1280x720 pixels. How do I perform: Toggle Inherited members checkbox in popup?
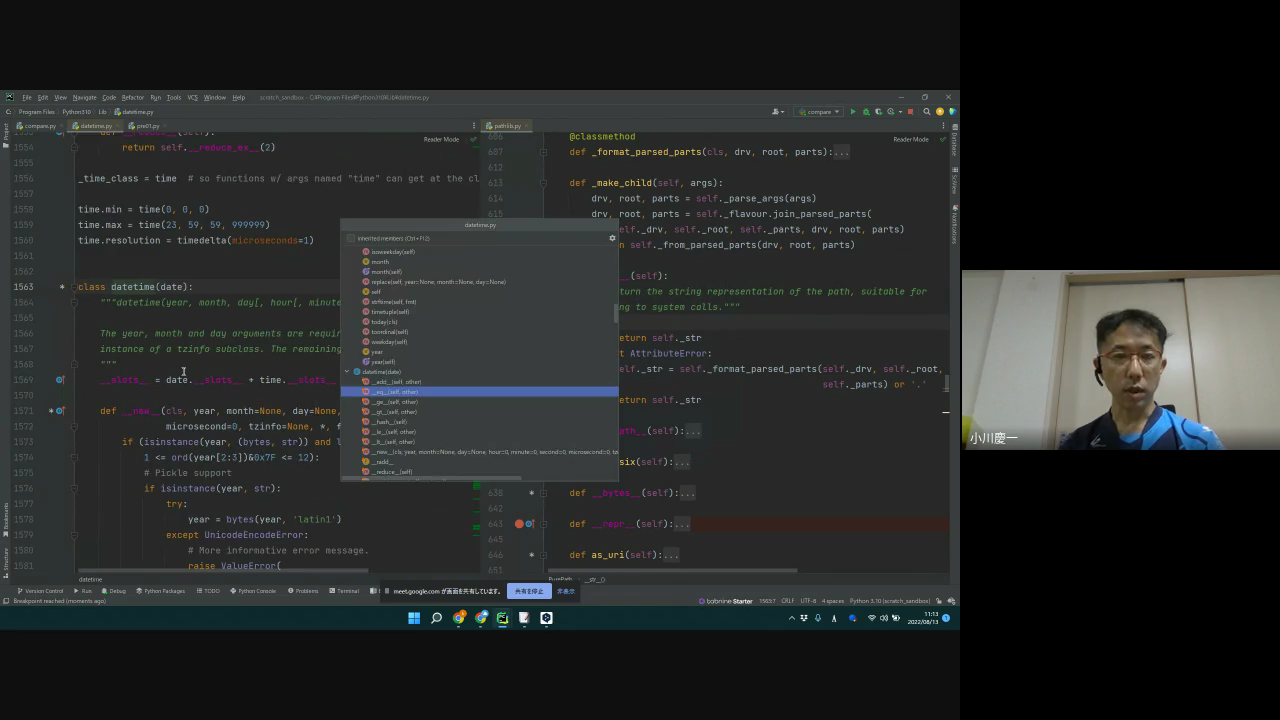tap(351, 239)
